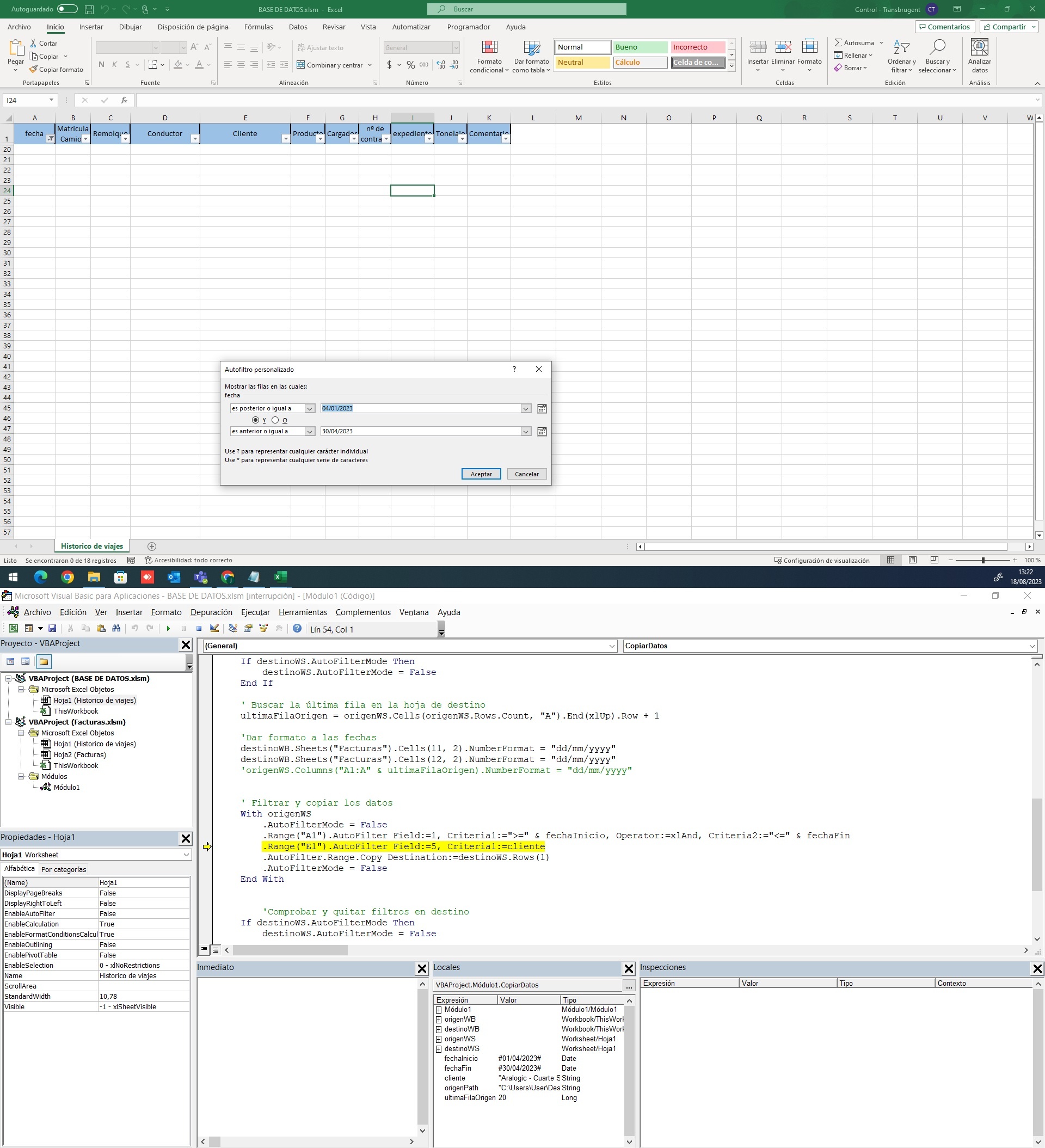Click Analizar datos icon in ribbon
Viewport: 1045px width, 1148px height.
coord(980,57)
